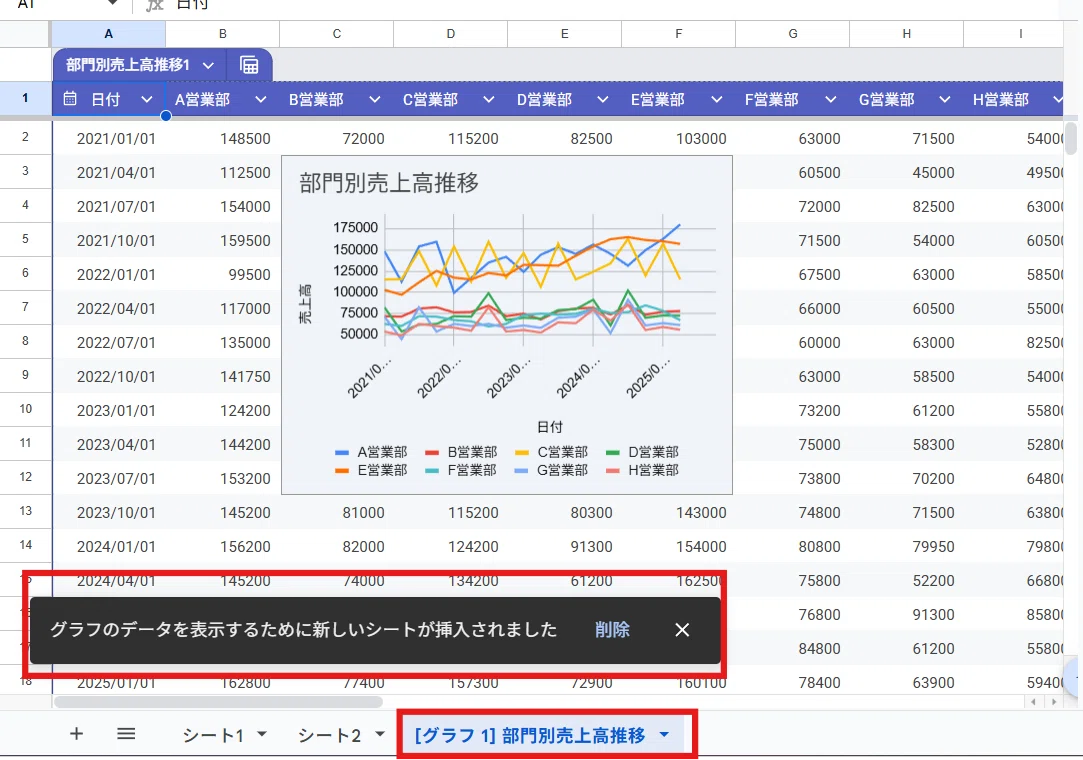Click 削除 in the notification toast
Viewport: 1083px width, 760px height.
[612, 629]
